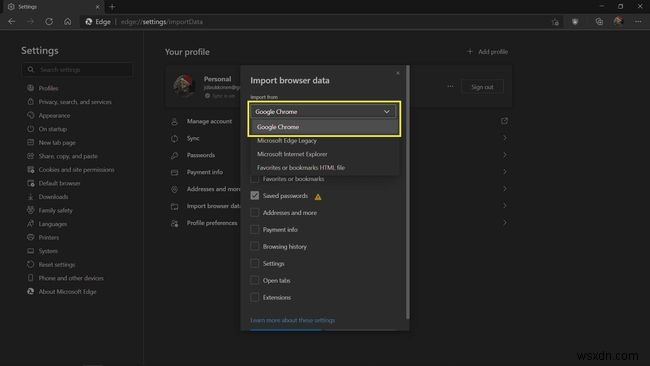Toggle the Favorites or bookmarks checkbox
The height and width of the screenshot is (366, 650).
(255, 179)
